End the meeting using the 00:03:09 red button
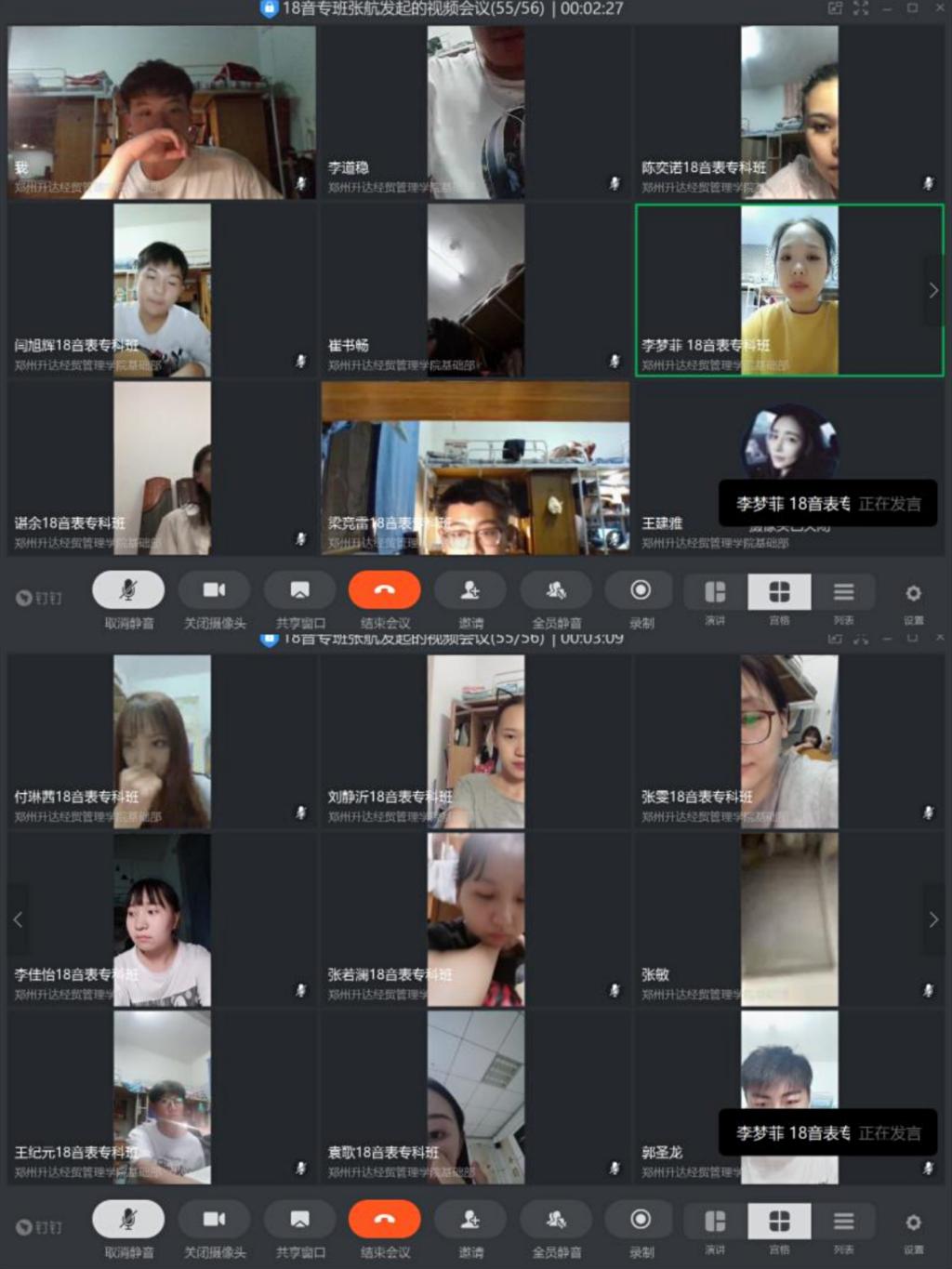Image resolution: width=952 pixels, height=1269 pixels. [384, 1219]
